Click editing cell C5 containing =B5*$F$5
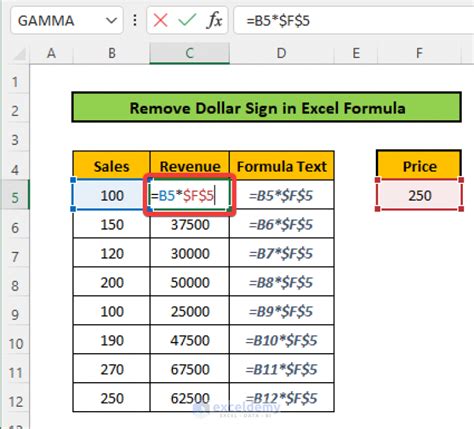The height and width of the screenshot is (429, 474). click(x=190, y=195)
